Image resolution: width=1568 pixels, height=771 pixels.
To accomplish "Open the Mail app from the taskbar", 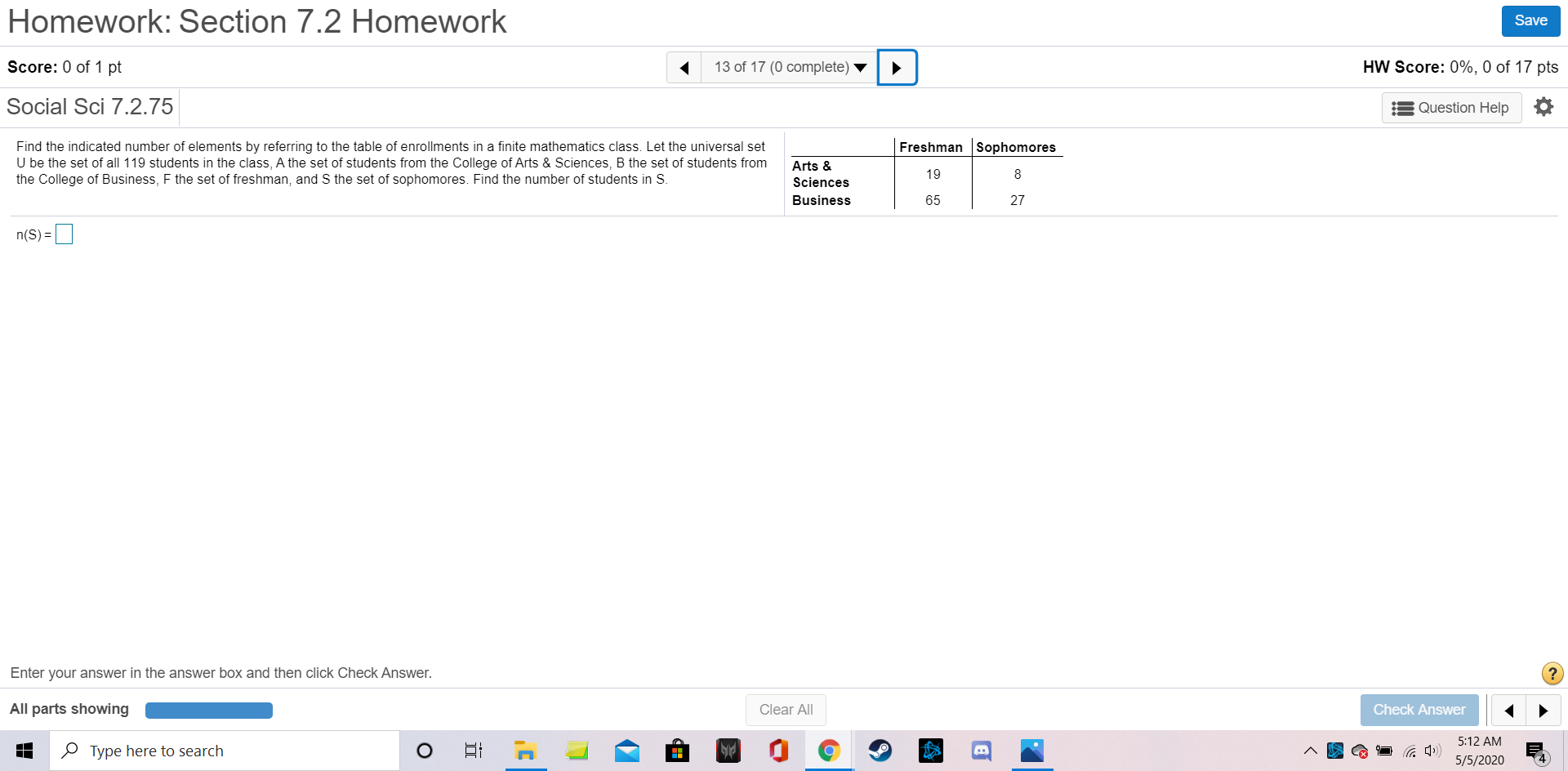I will point(626,750).
